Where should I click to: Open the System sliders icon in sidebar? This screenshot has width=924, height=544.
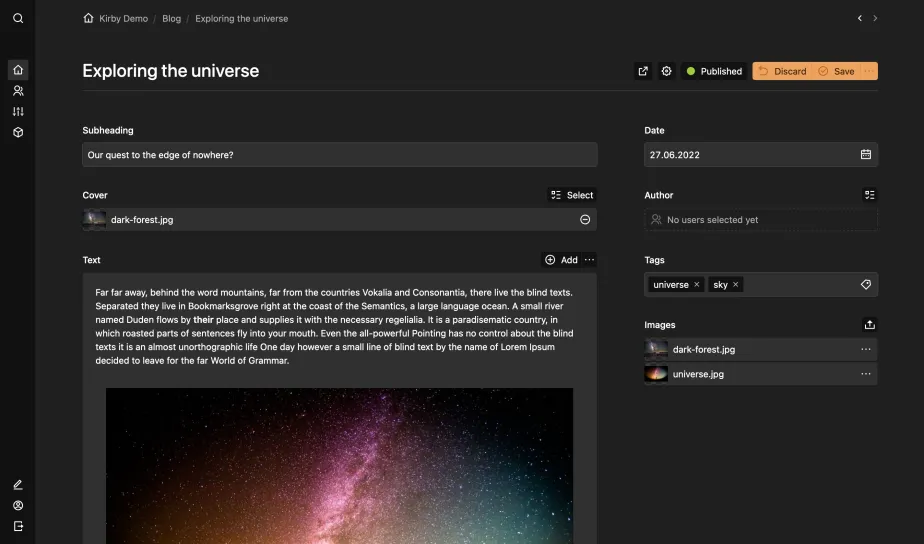click(x=18, y=112)
